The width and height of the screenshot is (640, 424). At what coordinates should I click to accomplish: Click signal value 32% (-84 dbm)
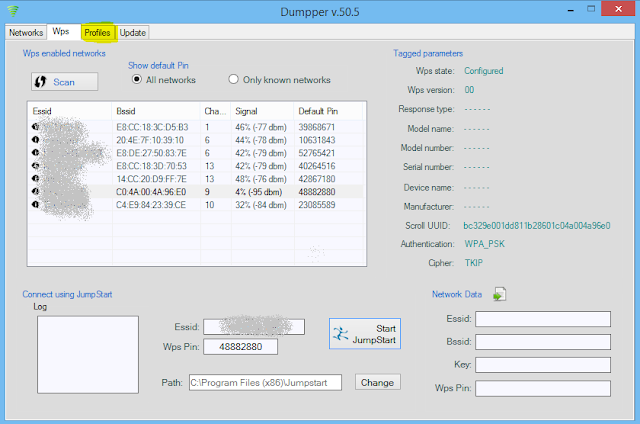coord(261,204)
